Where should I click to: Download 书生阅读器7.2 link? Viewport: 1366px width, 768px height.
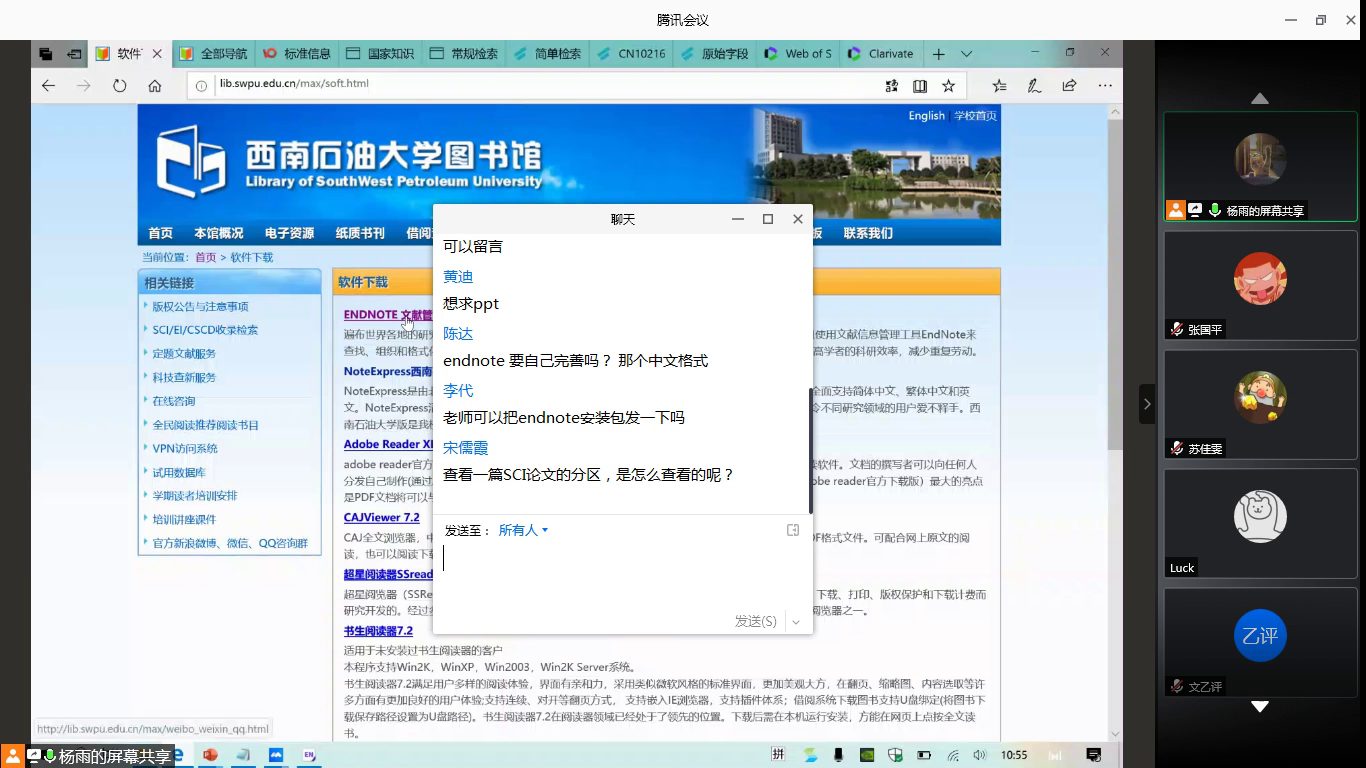378,631
